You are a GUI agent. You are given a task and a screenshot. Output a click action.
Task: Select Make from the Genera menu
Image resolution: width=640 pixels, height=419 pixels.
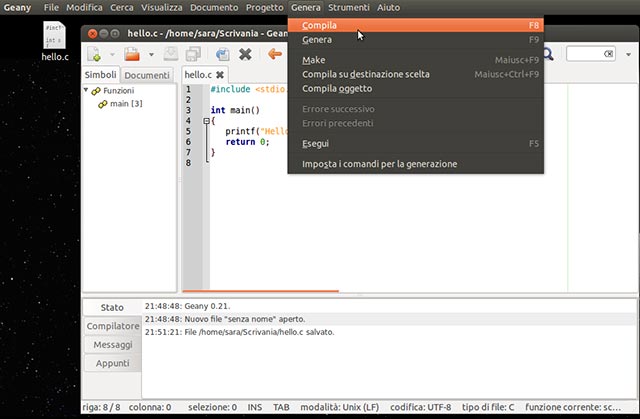(313, 60)
